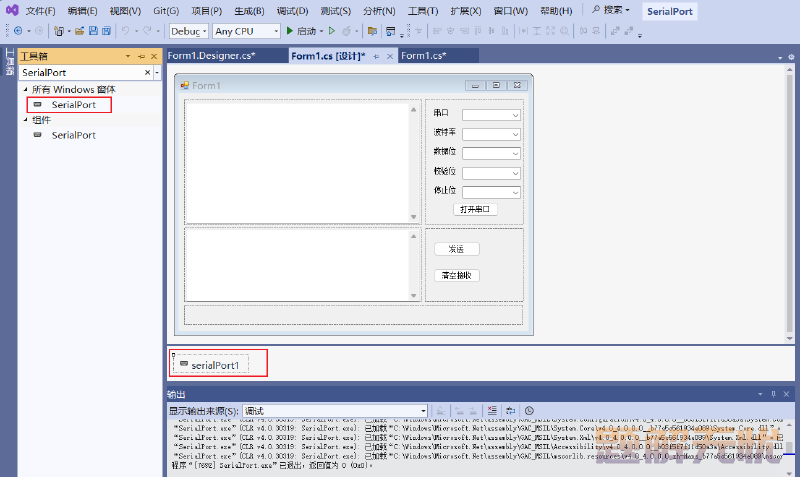Select the 发送 button on form
Screen dimensions: 800x477
click(457, 249)
